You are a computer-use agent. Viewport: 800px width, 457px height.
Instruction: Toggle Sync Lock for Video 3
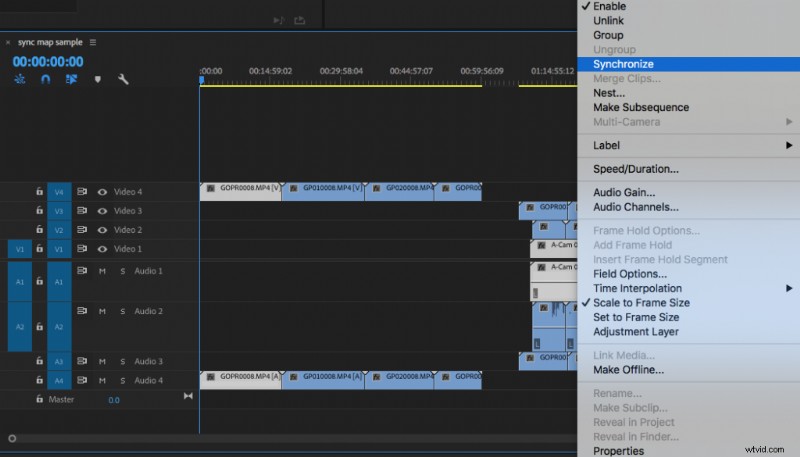tap(82, 211)
